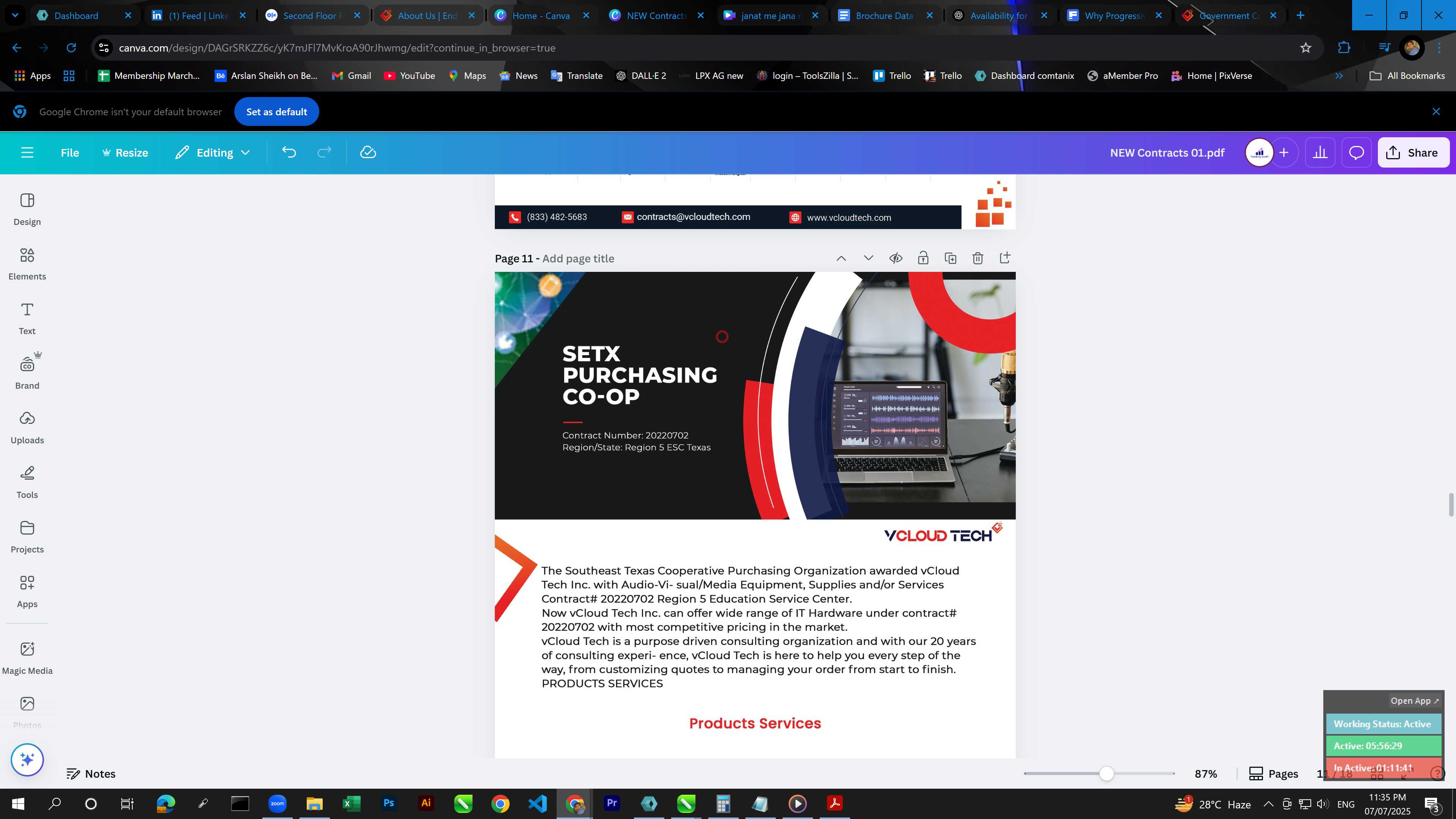Viewport: 1456px width, 819px height.
Task: Expand the Editing mode dropdown
Action: click(x=212, y=152)
